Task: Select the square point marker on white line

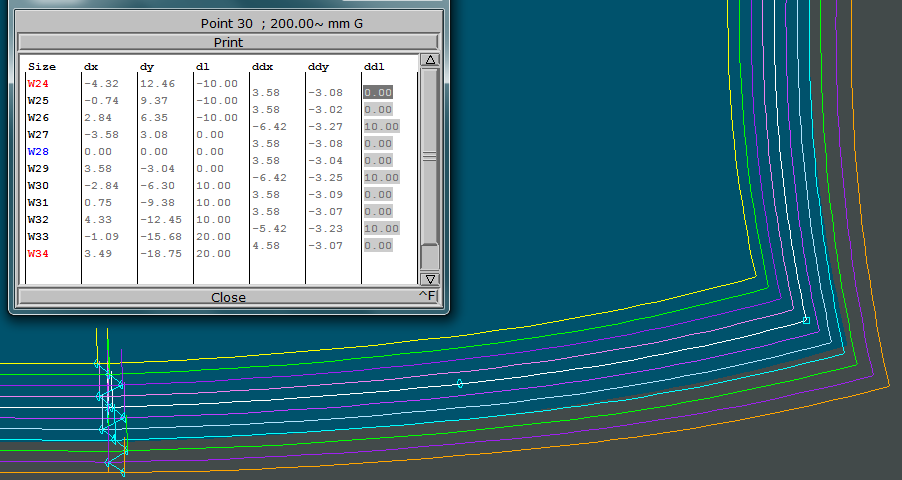Action: pyautogui.click(x=806, y=320)
